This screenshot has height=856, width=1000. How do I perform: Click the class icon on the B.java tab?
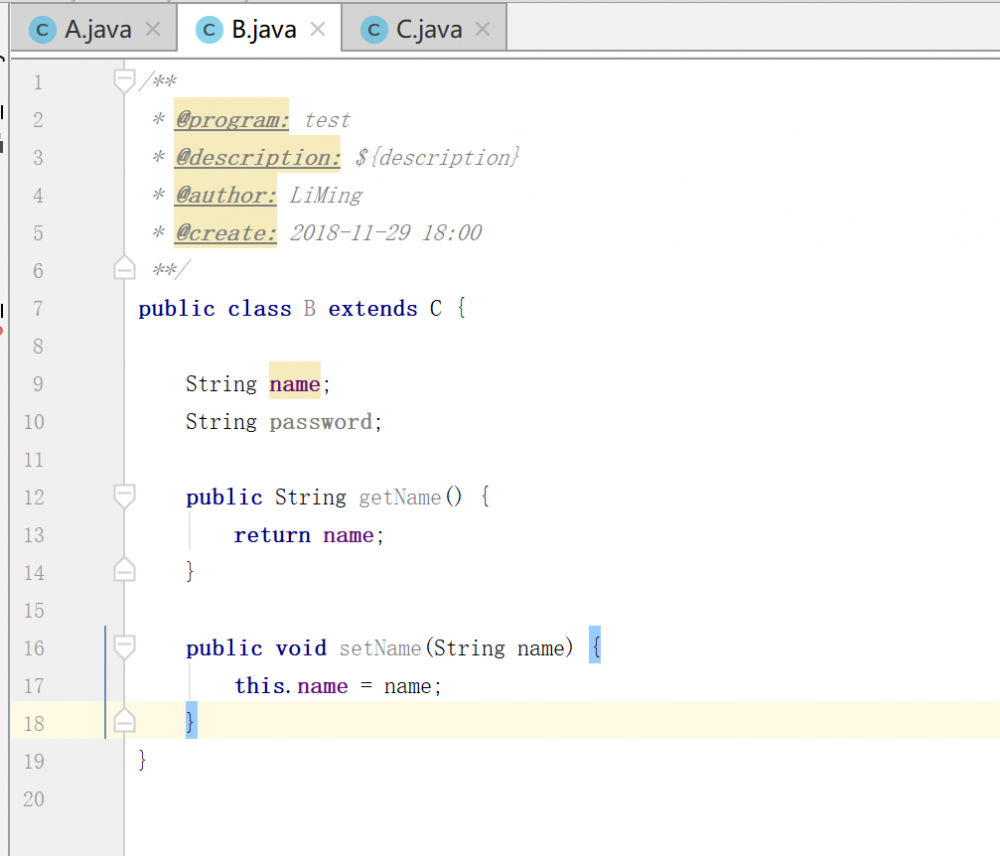click(x=208, y=29)
